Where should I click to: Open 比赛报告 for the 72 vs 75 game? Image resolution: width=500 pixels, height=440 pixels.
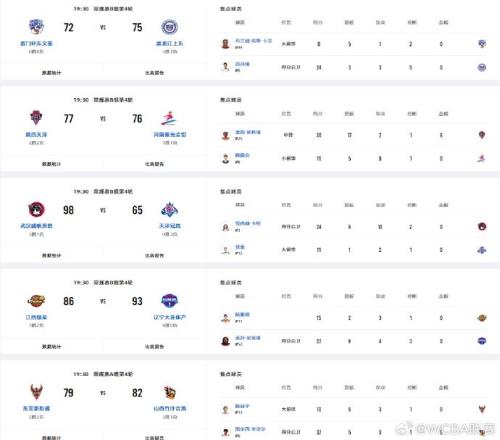point(154,73)
